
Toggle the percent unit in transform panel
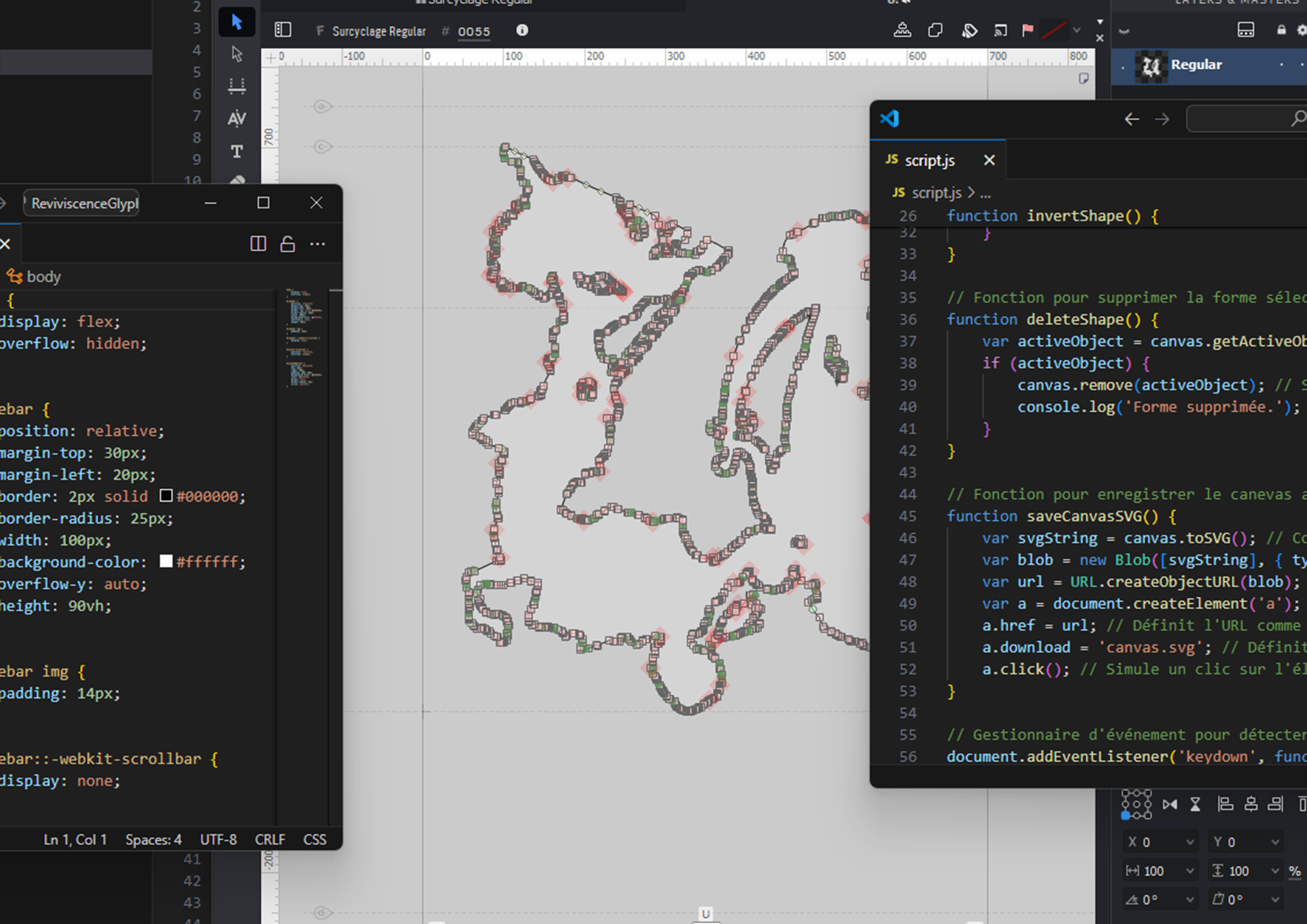(1294, 871)
